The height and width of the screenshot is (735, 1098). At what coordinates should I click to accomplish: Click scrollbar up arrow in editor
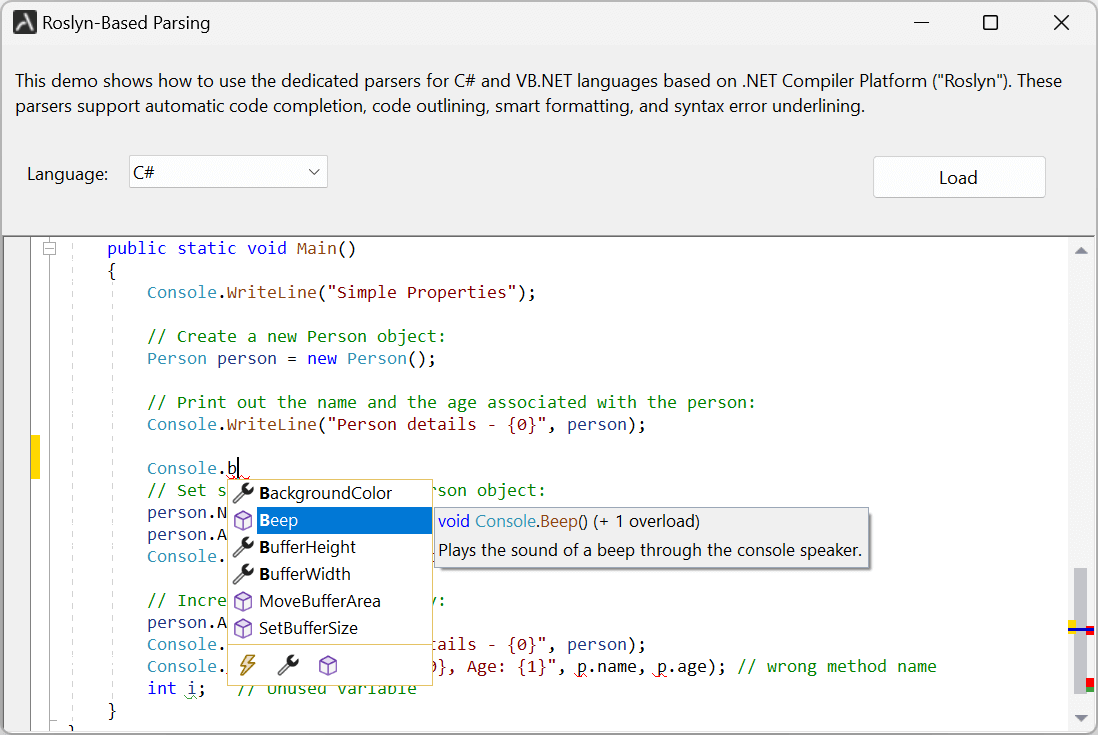pyautogui.click(x=1081, y=251)
